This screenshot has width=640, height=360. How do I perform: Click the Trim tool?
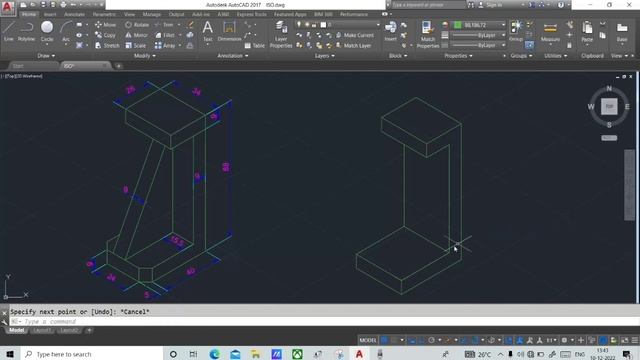(164, 25)
